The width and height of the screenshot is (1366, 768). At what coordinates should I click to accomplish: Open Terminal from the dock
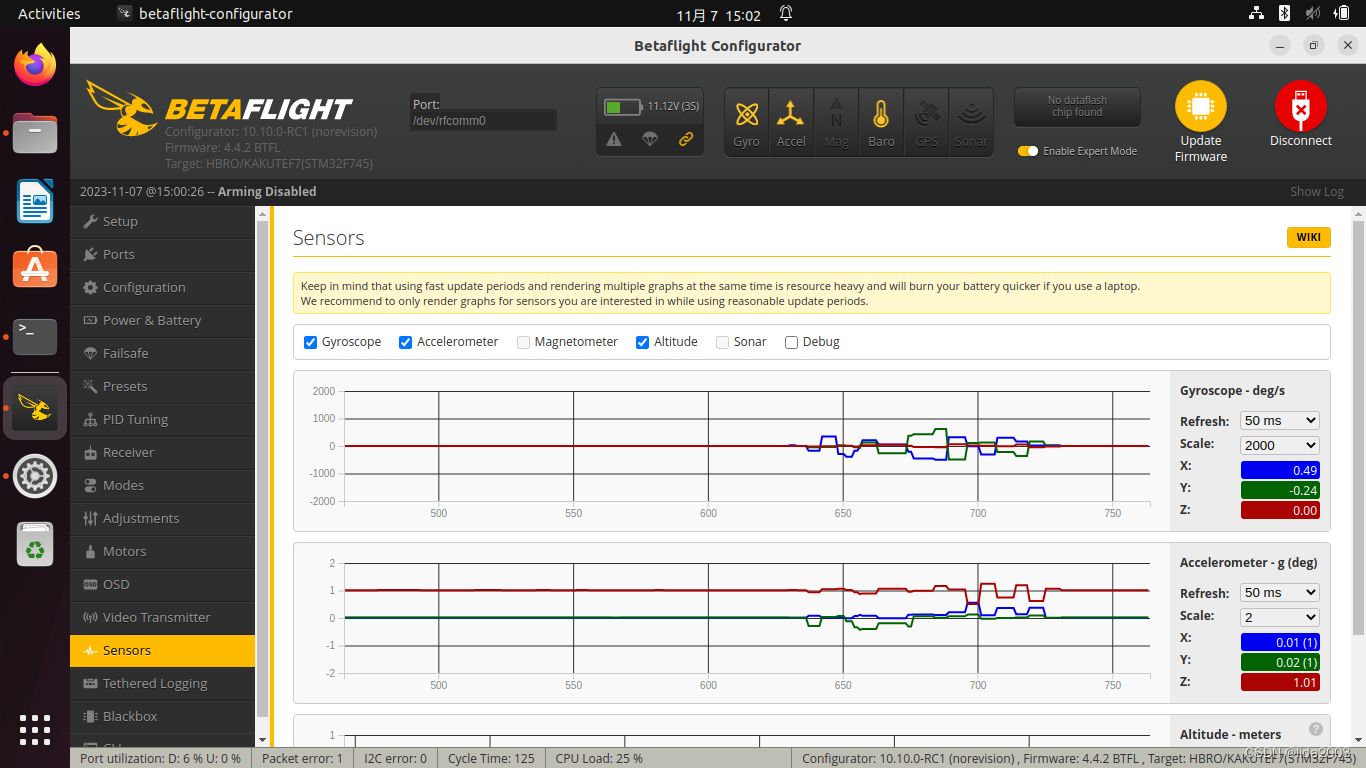tap(35, 337)
